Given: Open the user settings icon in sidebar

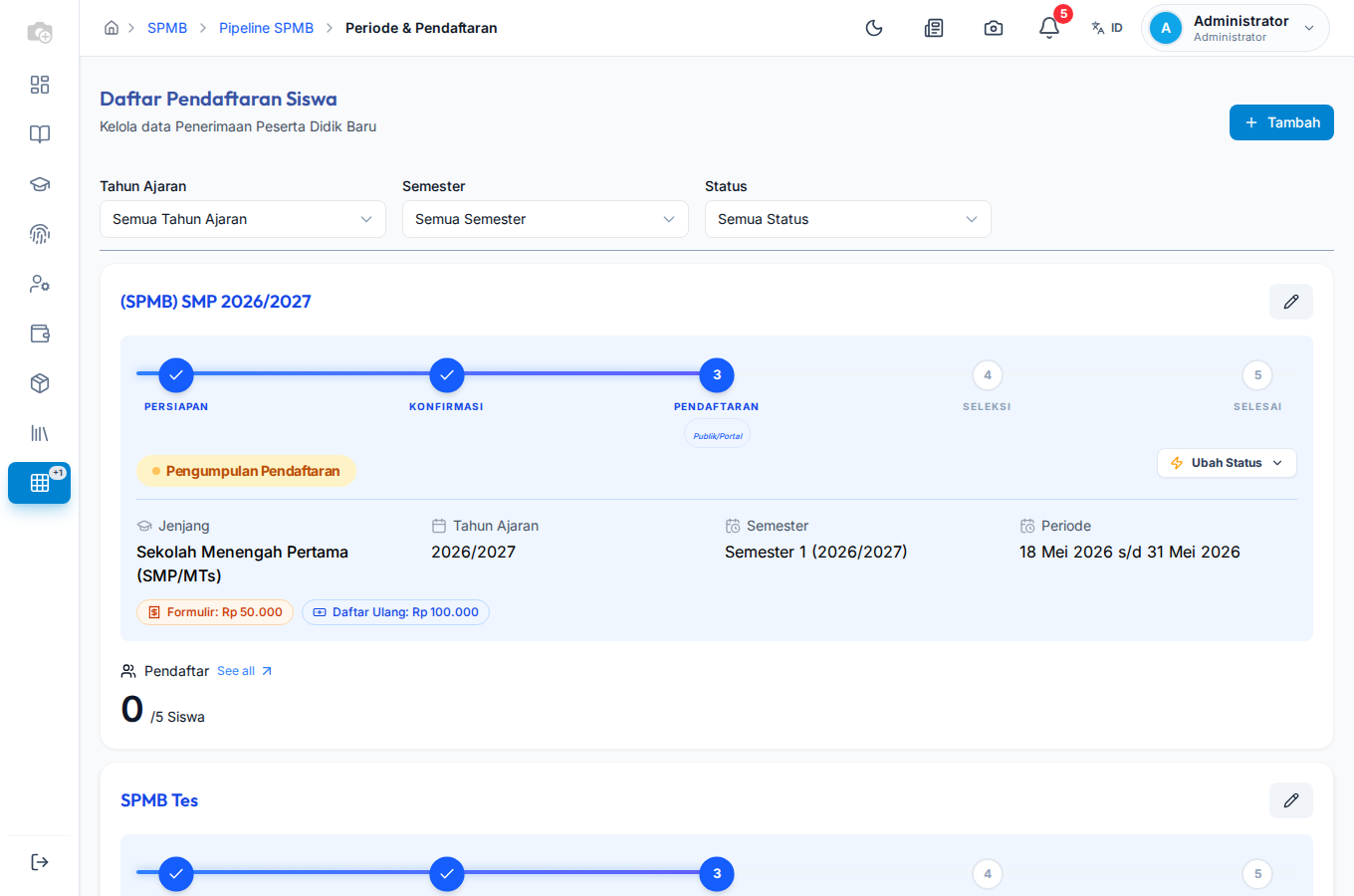Looking at the screenshot, I should [40, 284].
